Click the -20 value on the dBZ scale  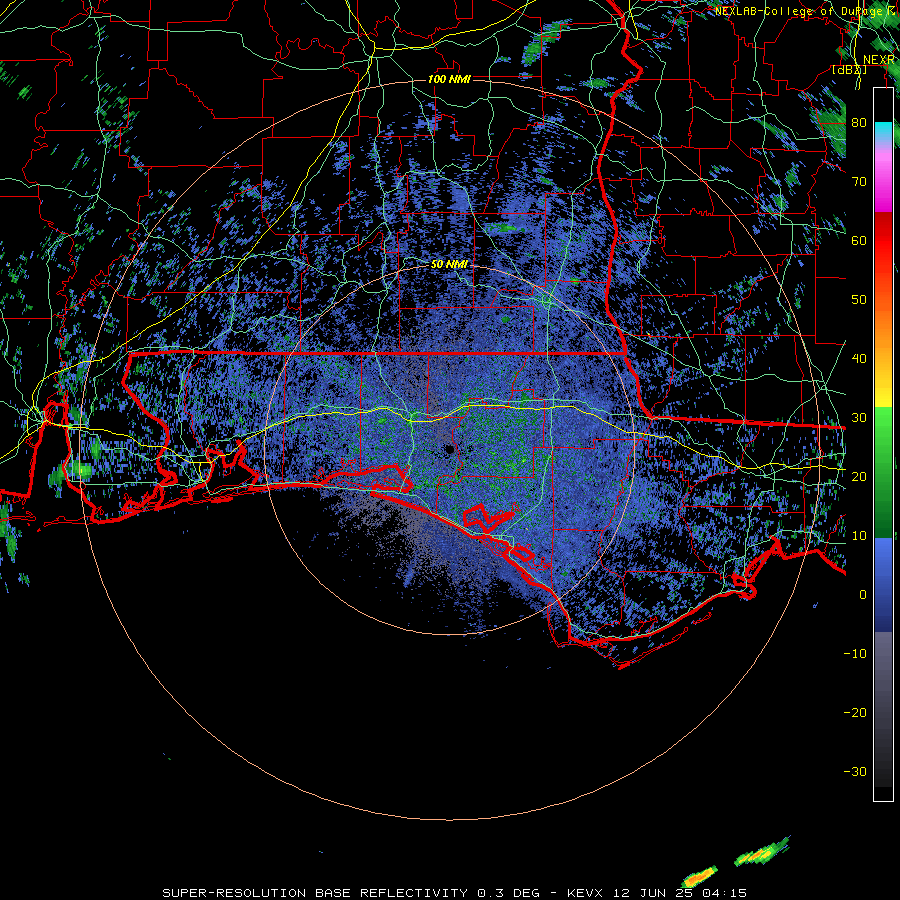pyautogui.click(x=855, y=713)
